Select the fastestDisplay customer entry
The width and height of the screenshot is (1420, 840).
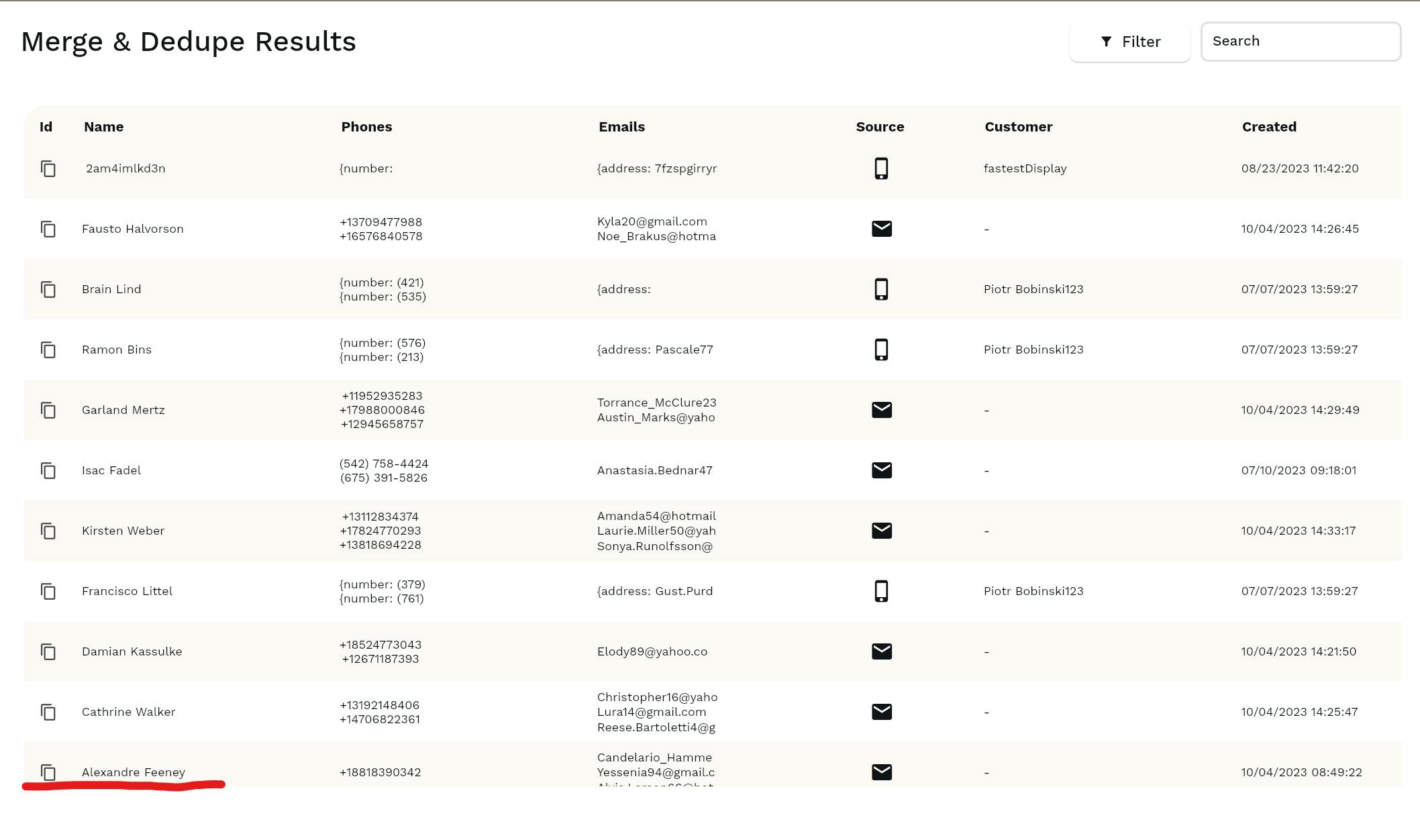[x=1025, y=168]
